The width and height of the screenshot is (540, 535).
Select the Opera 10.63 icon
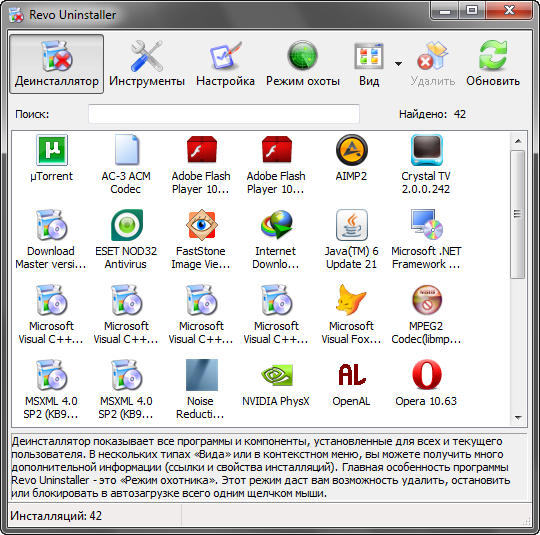[426, 375]
